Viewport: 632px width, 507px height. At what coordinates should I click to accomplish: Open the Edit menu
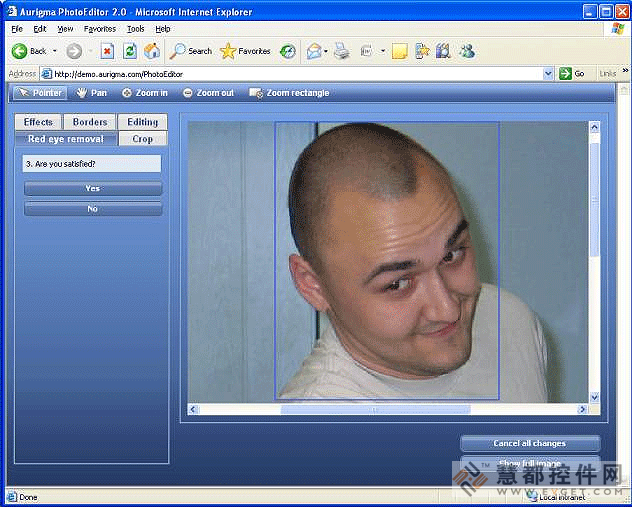(40, 29)
